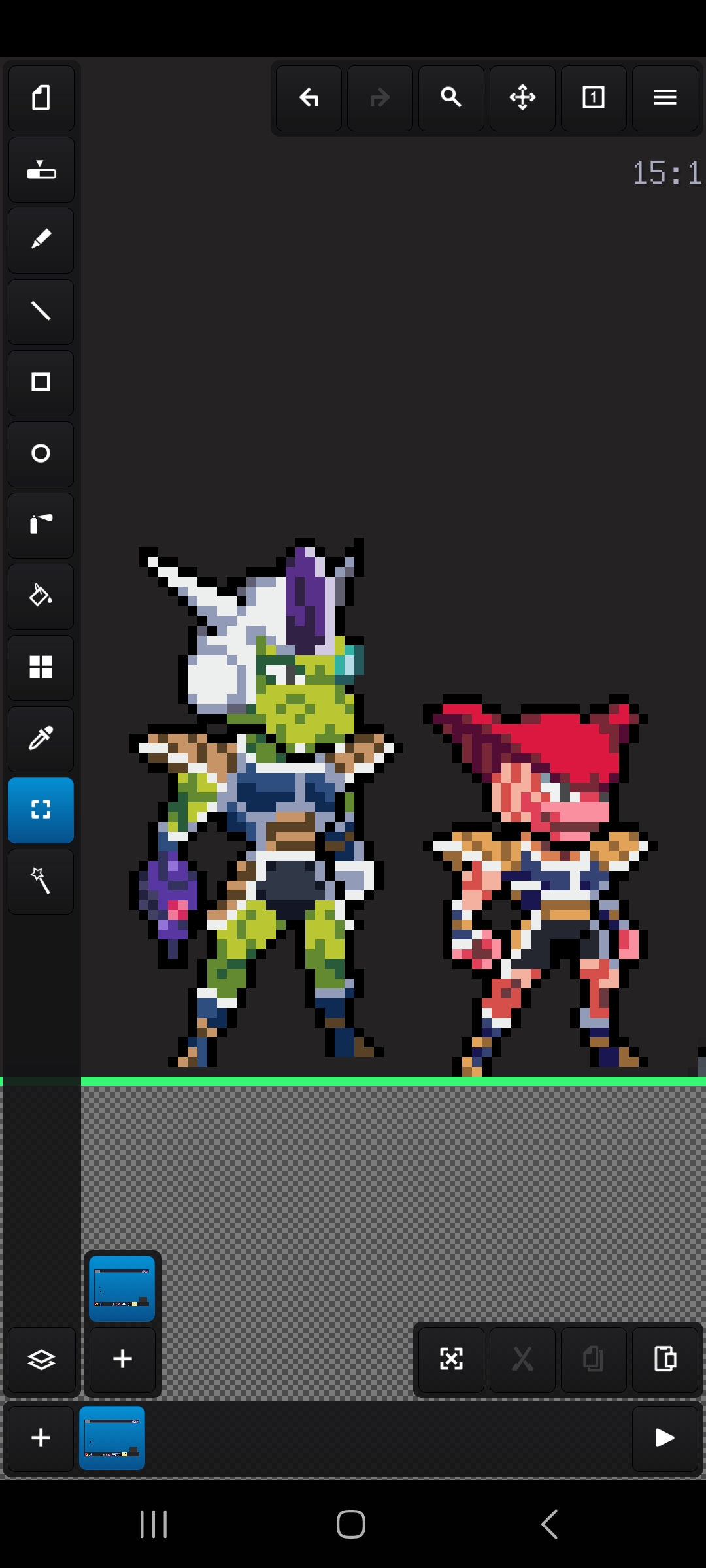
Task: Undo the last action
Action: 309,98
